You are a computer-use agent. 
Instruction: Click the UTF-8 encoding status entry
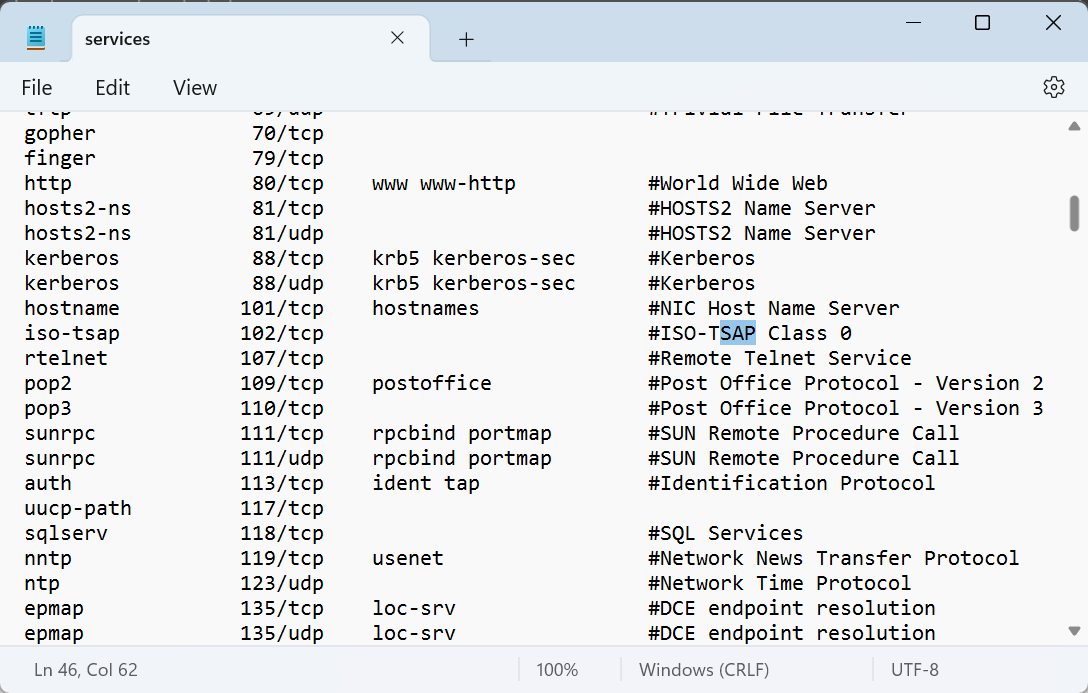click(x=915, y=670)
